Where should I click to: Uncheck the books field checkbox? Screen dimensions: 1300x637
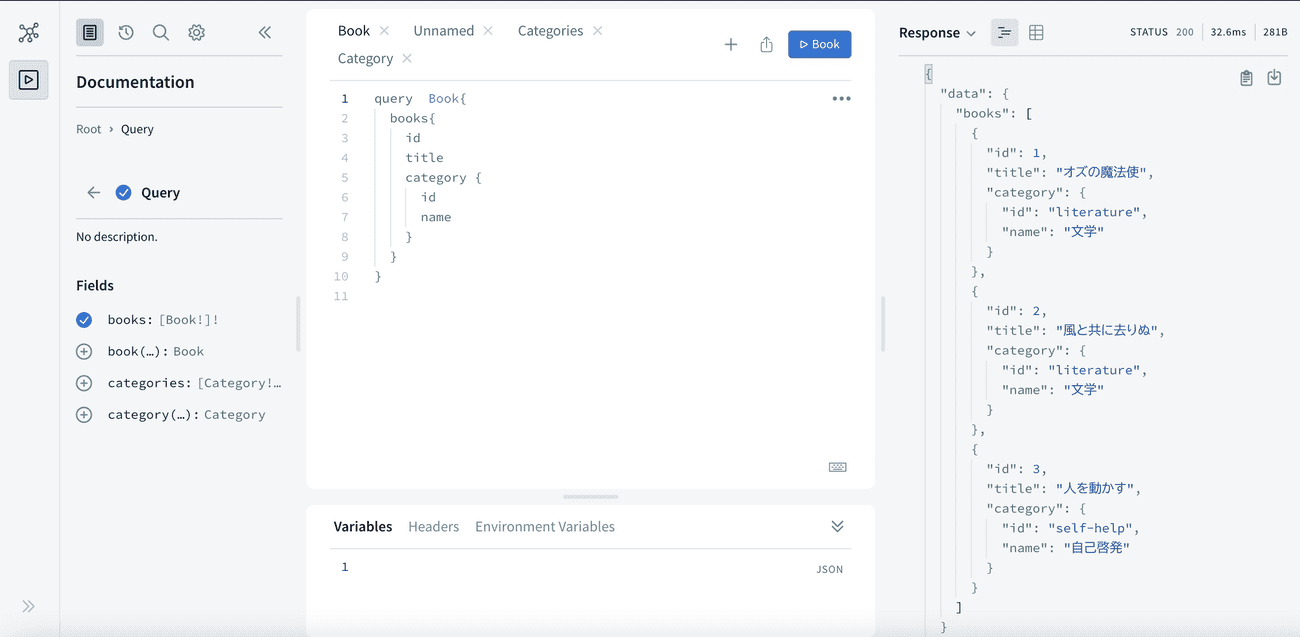(84, 320)
